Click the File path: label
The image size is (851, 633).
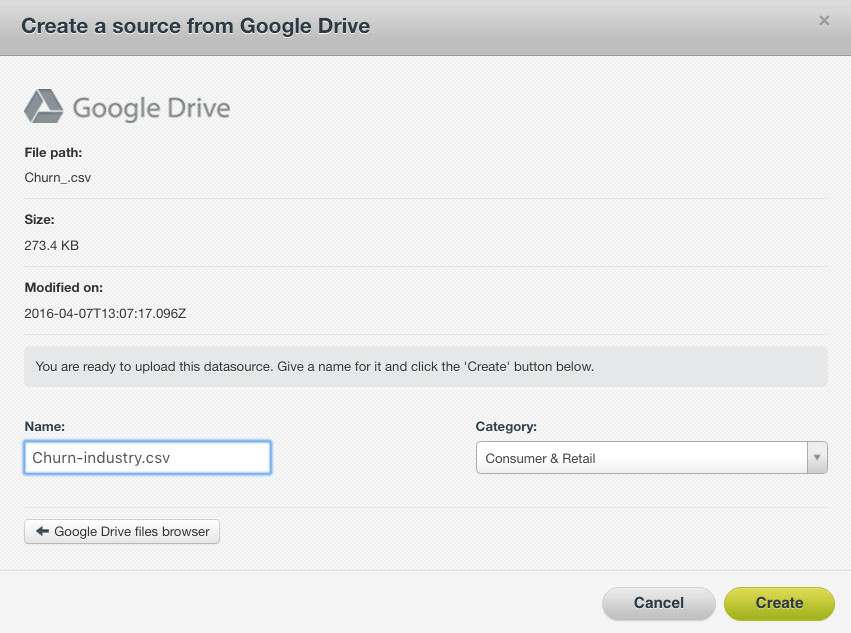[53, 153]
